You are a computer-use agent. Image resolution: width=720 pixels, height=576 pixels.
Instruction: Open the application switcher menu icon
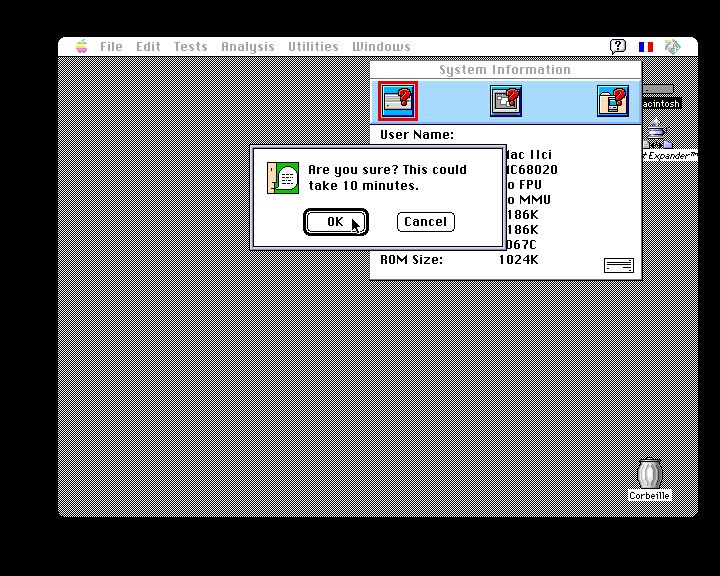point(673,47)
